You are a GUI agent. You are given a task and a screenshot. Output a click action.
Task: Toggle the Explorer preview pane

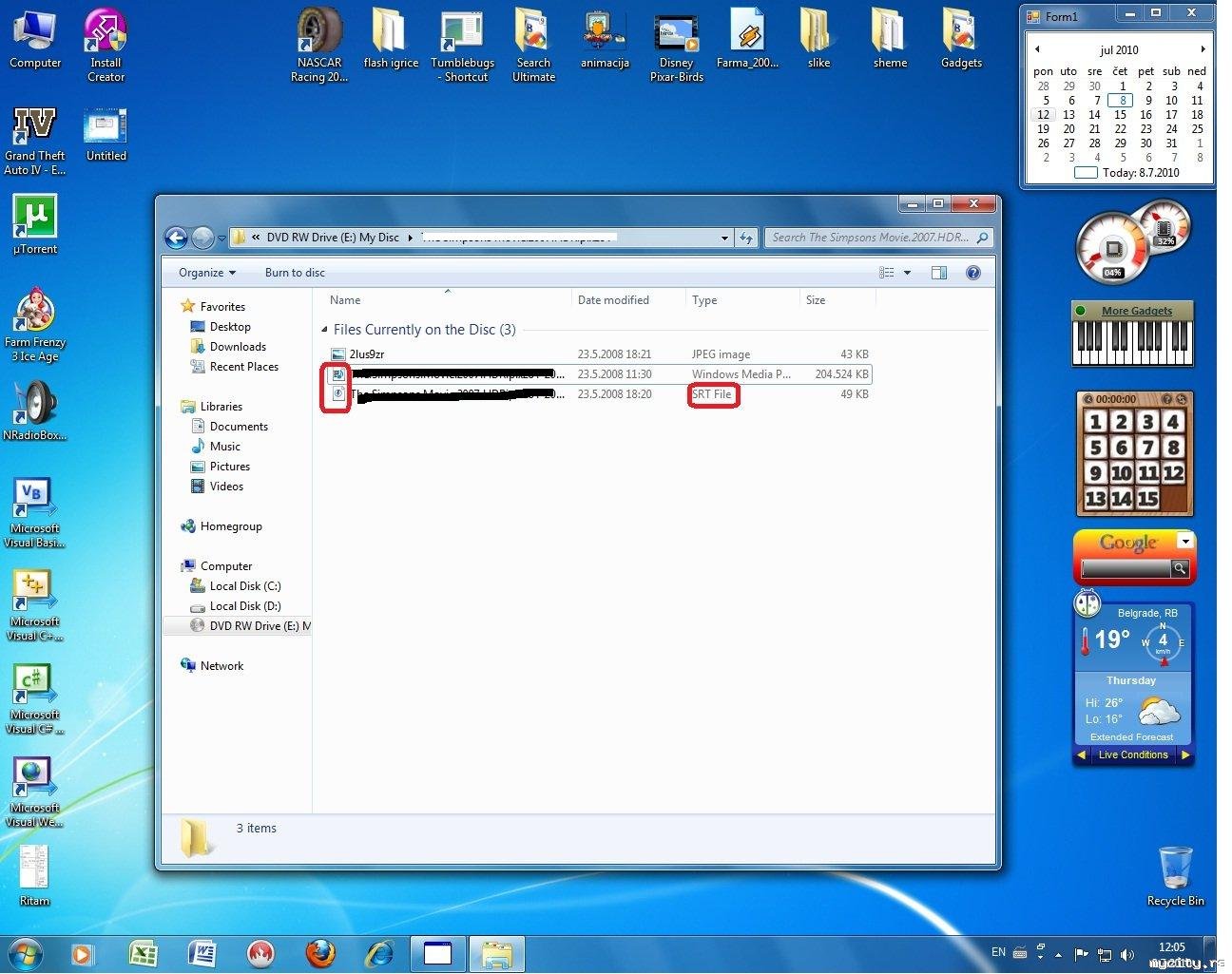pyautogui.click(x=939, y=273)
